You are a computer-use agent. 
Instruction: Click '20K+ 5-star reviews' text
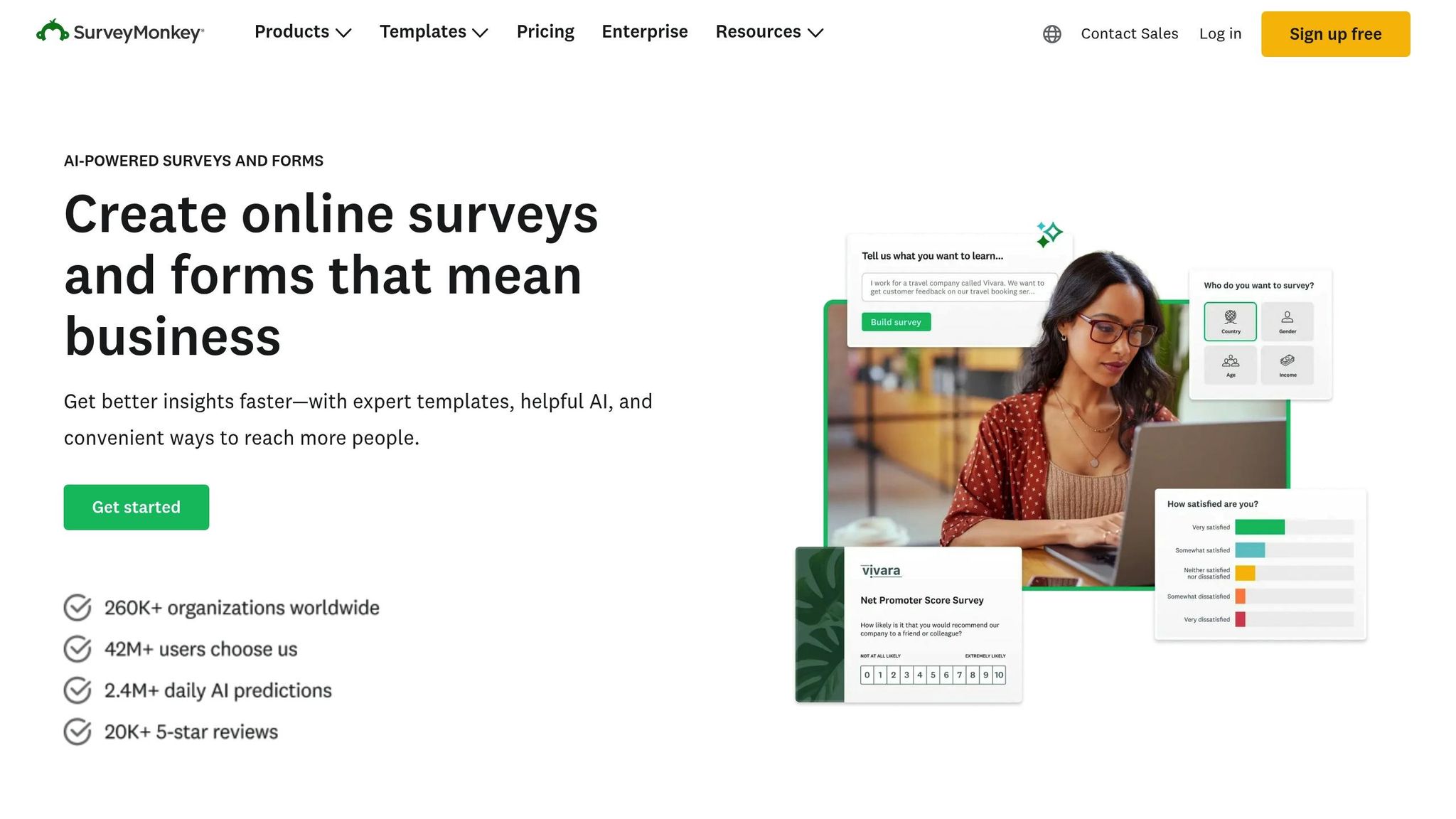(x=191, y=732)
